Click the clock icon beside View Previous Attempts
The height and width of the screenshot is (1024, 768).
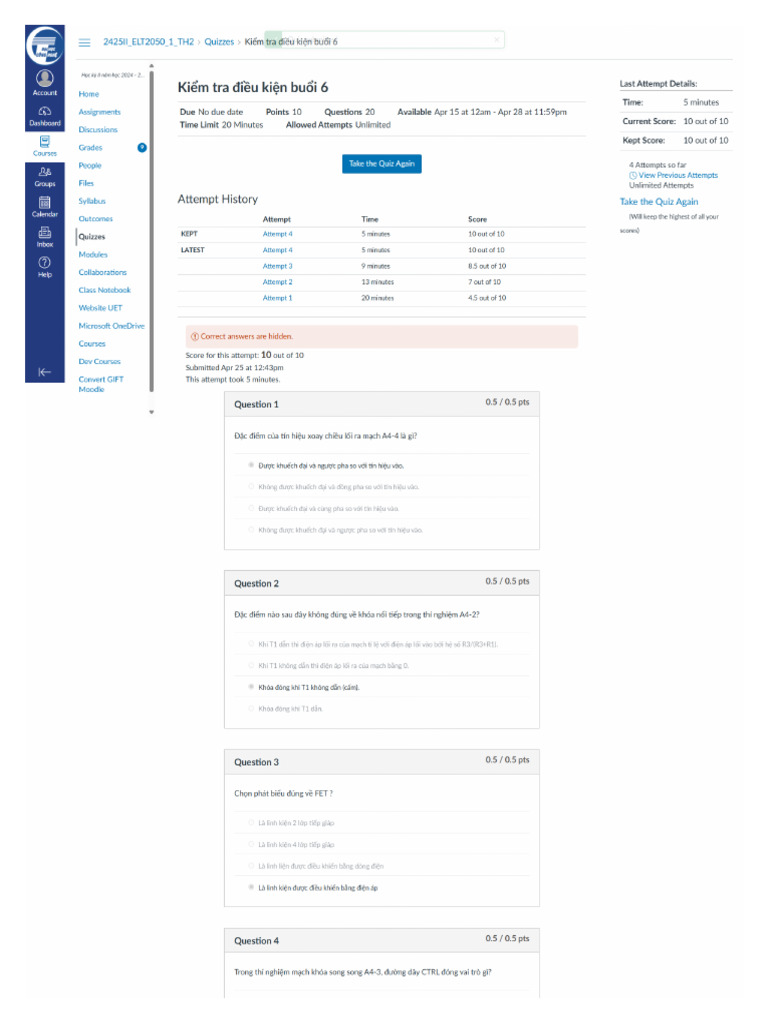tap(633, 175)
